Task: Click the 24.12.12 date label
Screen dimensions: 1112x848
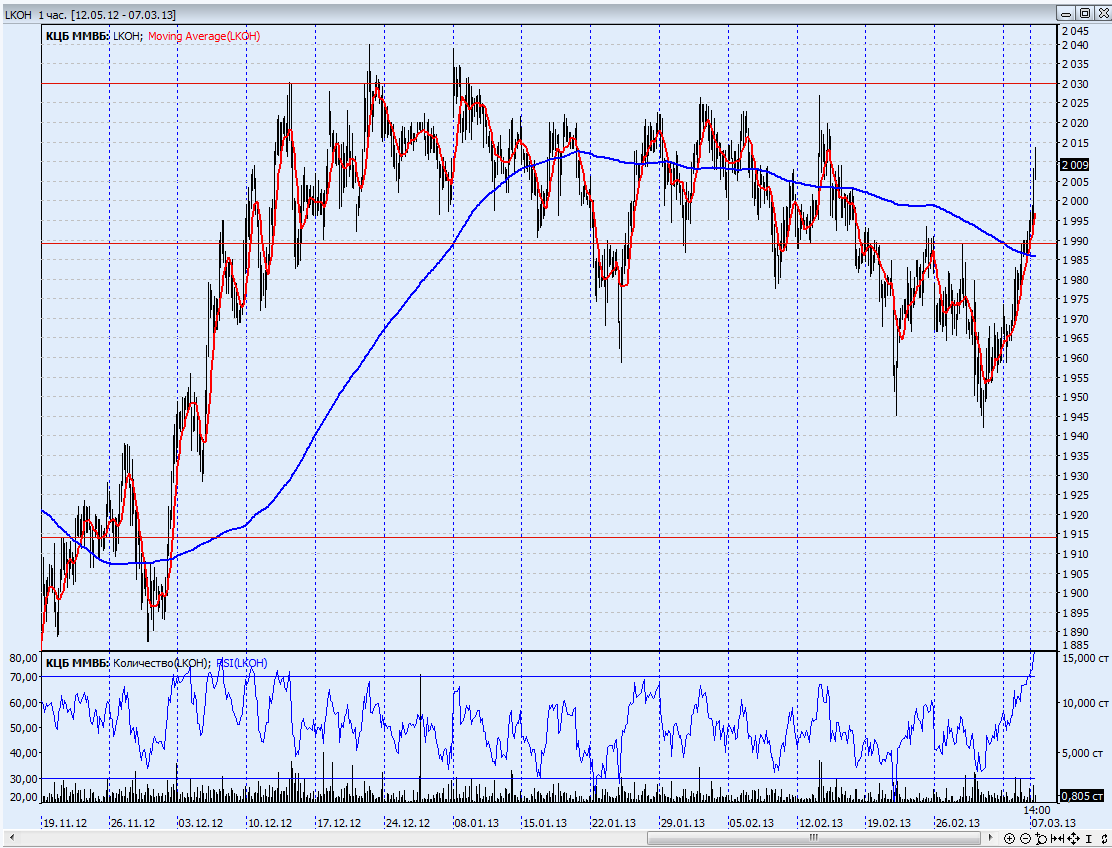Action: tap(408, 823)
